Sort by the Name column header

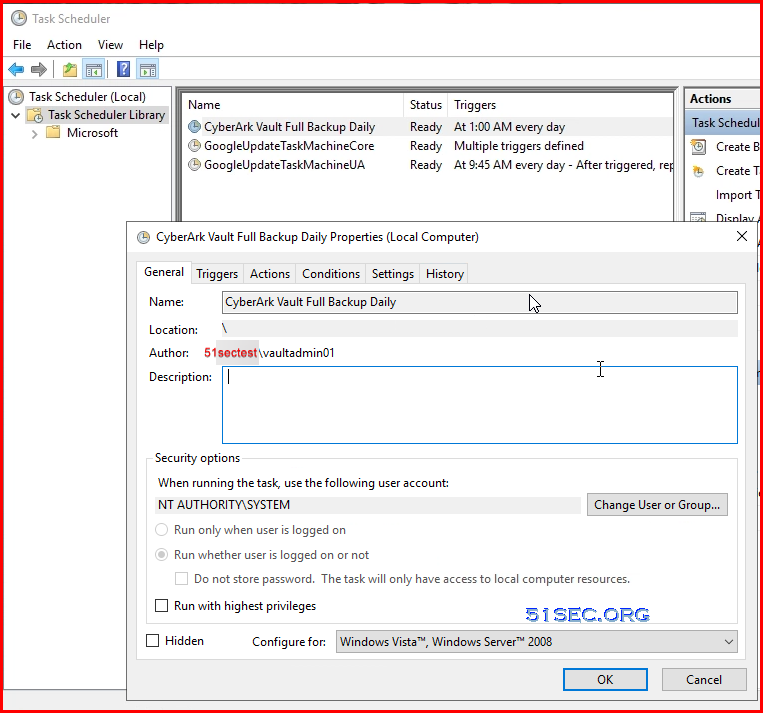point(292,105)
